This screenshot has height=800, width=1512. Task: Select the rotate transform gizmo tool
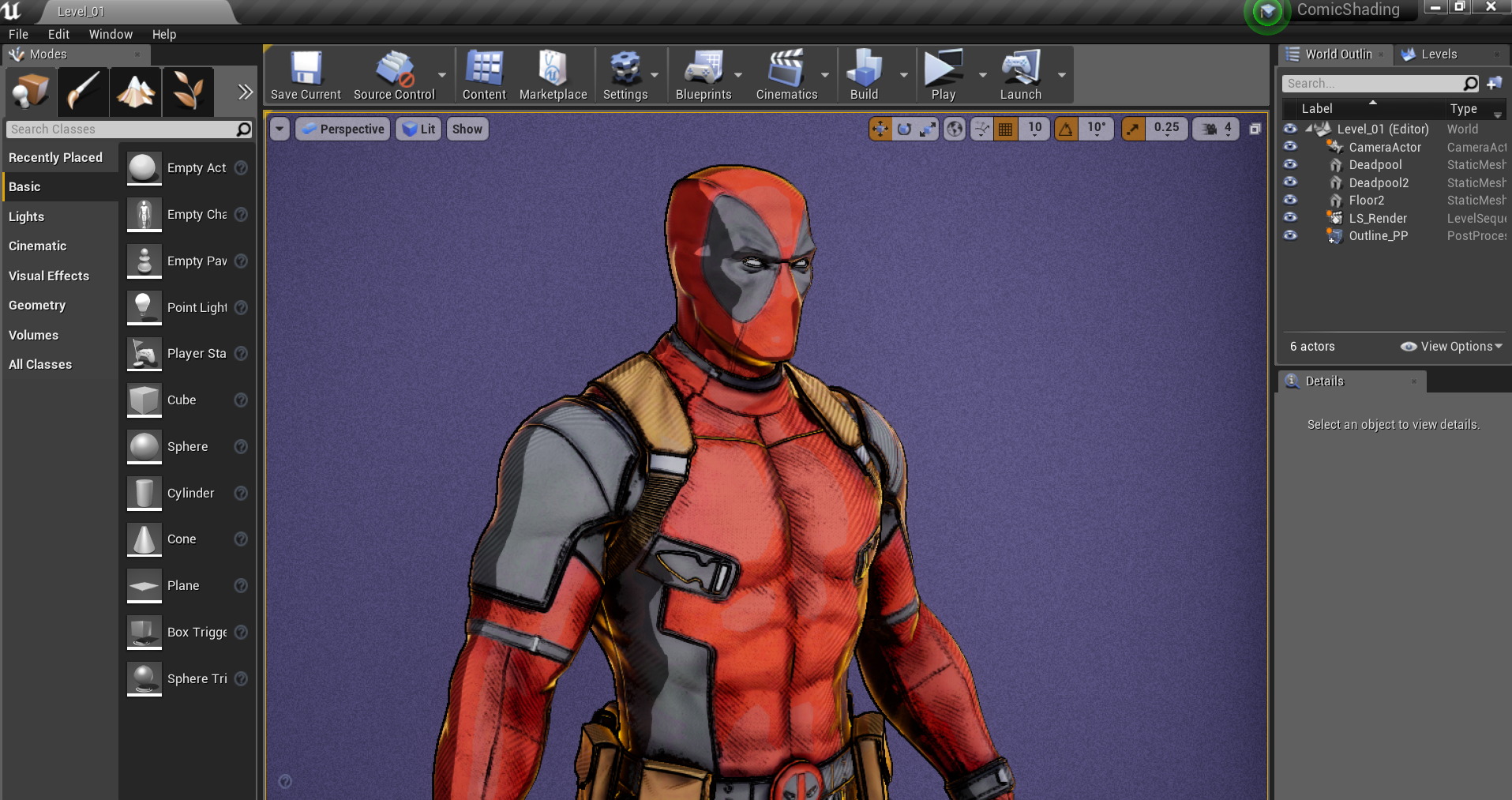coord(904,129)
